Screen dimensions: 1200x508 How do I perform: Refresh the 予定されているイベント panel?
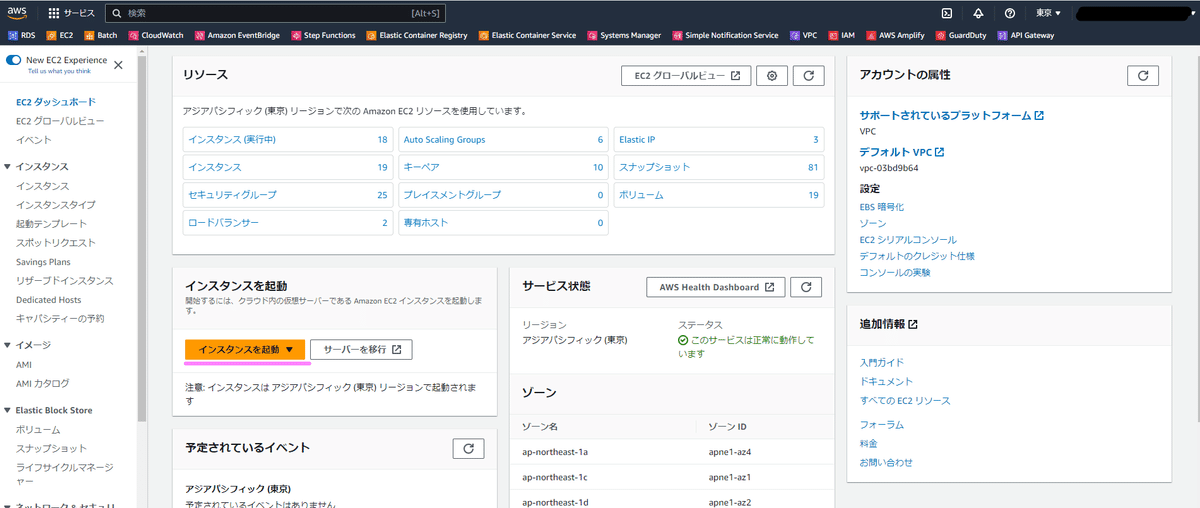click(468, 448)
